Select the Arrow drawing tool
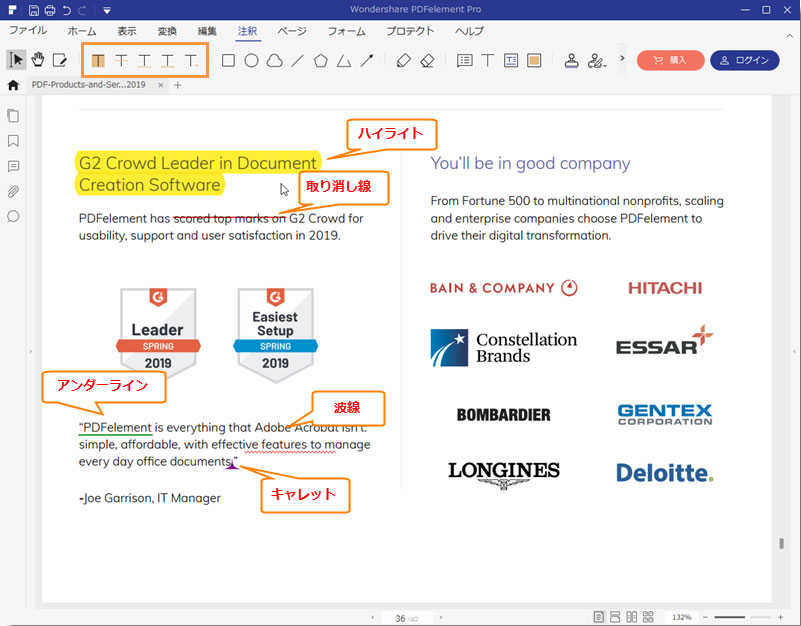This screenshot has width=801, height=626. point(367,61)
